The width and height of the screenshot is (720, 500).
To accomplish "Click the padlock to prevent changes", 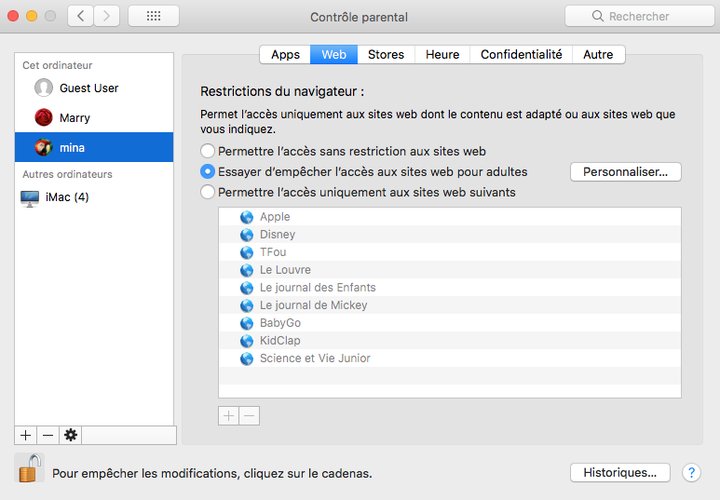I will click(29, 468).
